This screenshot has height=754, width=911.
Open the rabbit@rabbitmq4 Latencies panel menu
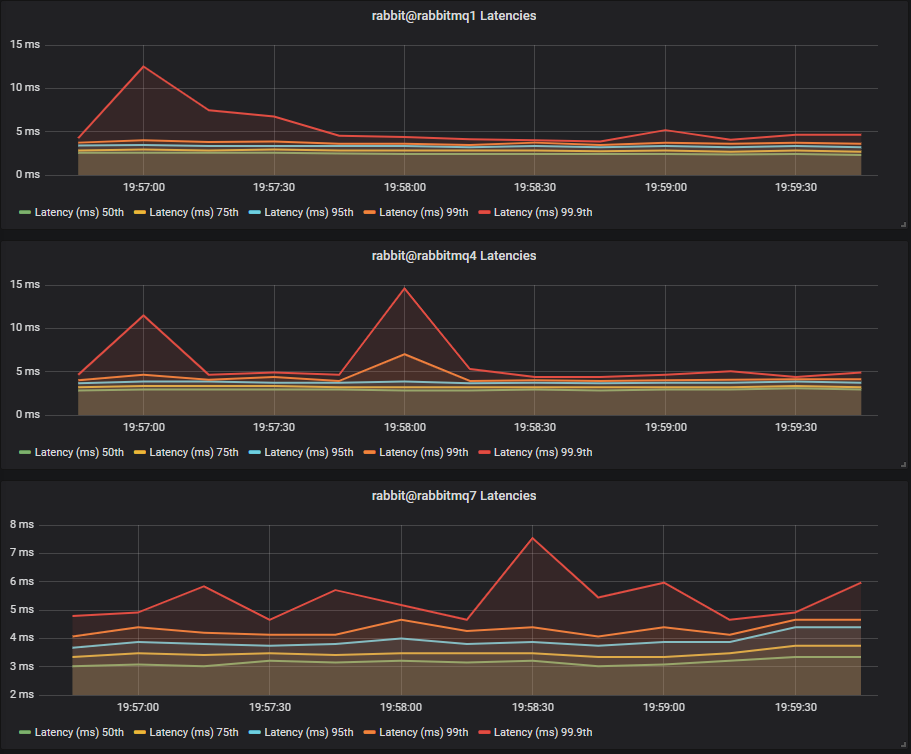point(455,255)
